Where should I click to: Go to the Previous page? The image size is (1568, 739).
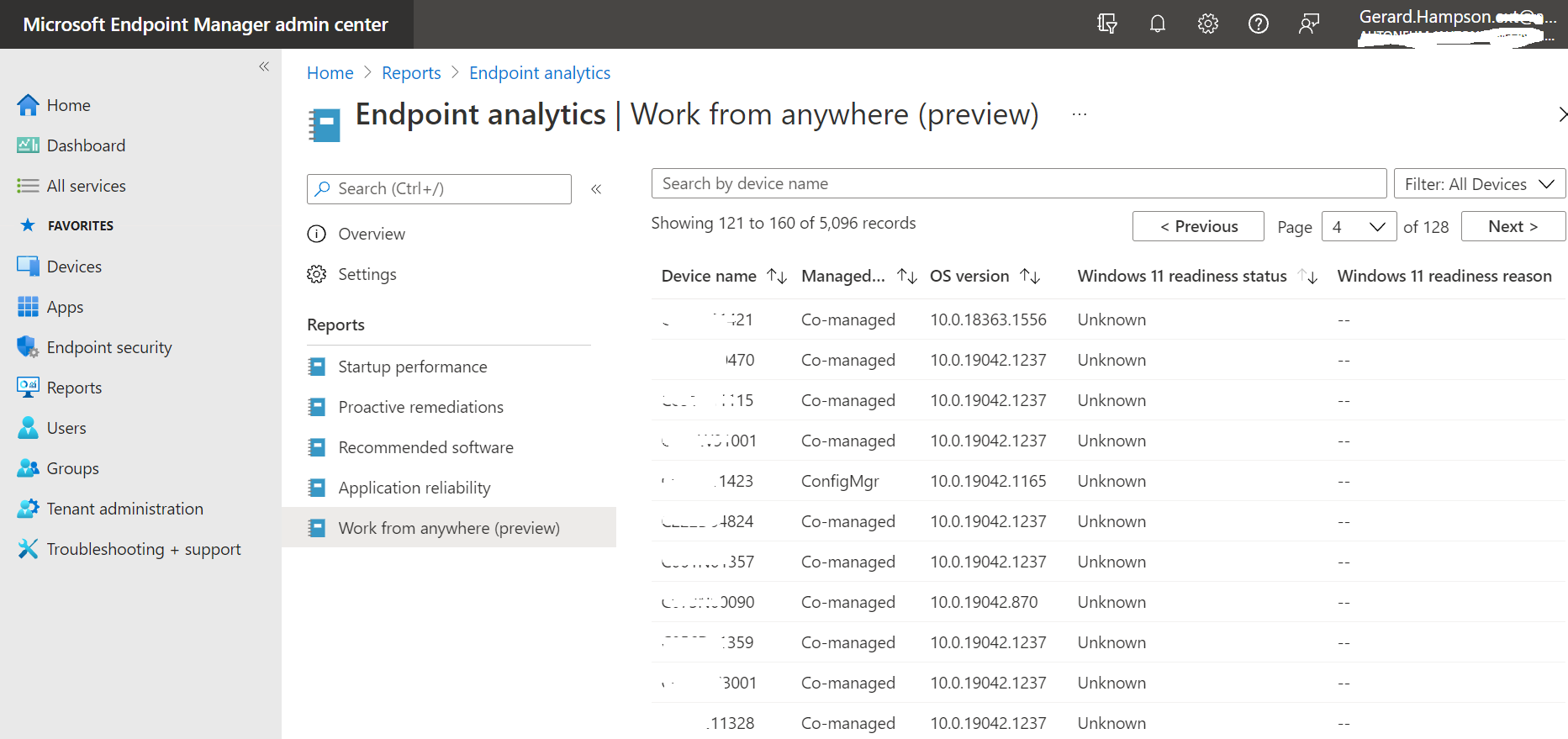1198,226
